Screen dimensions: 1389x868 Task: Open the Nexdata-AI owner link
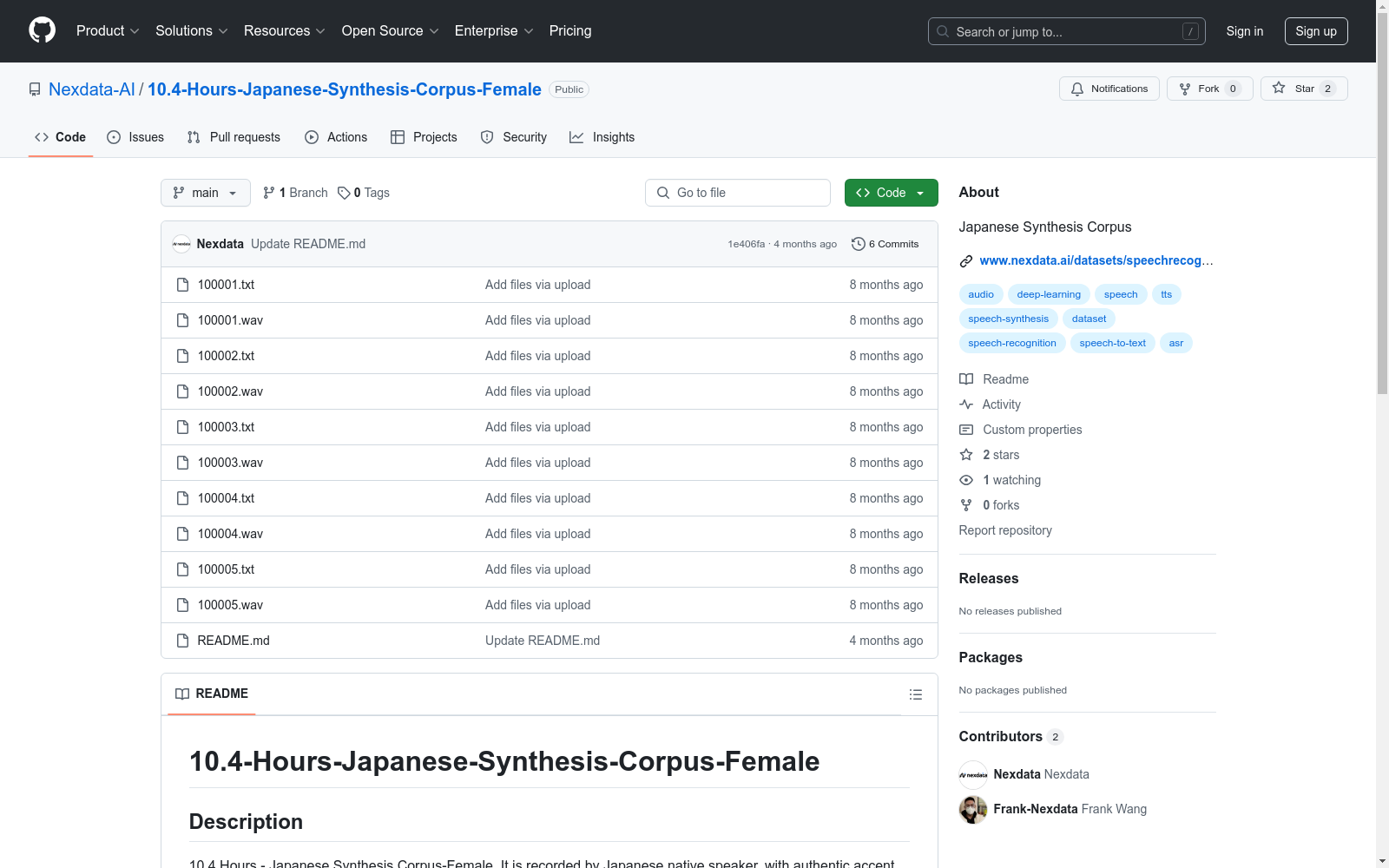pyautogui.click(x=92, y=89)
